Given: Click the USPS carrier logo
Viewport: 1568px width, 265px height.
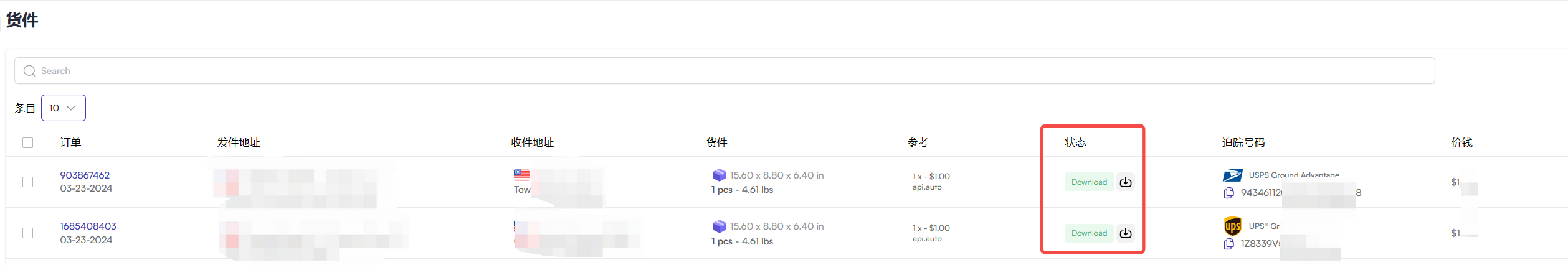Looking at the screenshot, I should pos(1232,175).
